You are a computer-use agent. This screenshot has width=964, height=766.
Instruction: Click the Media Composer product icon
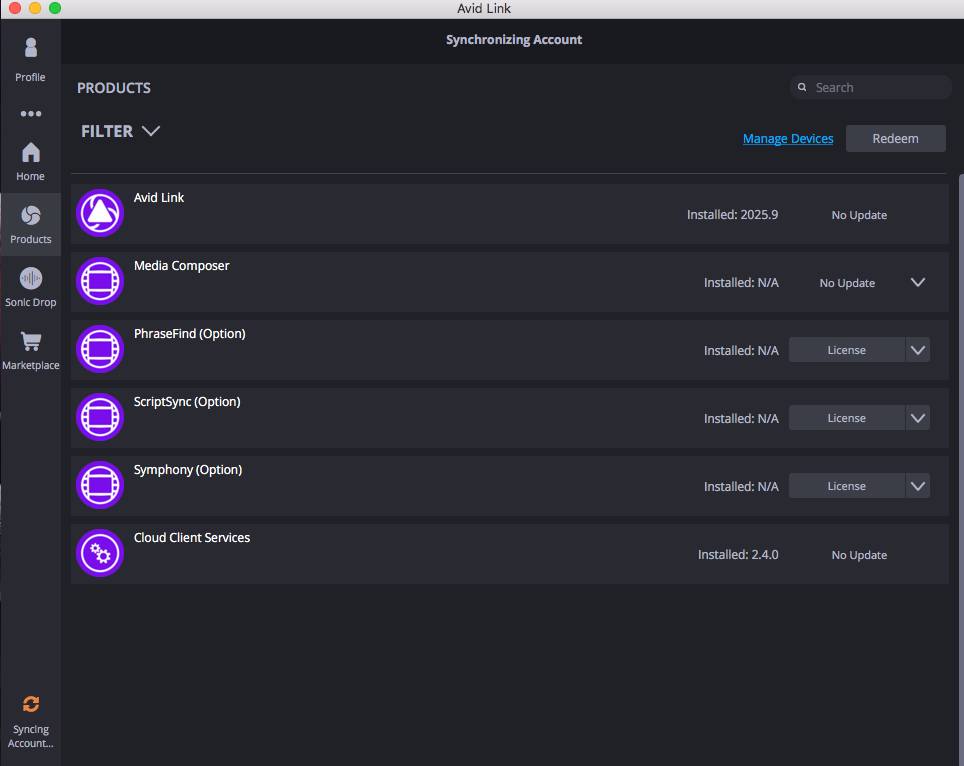click(100, 281)
